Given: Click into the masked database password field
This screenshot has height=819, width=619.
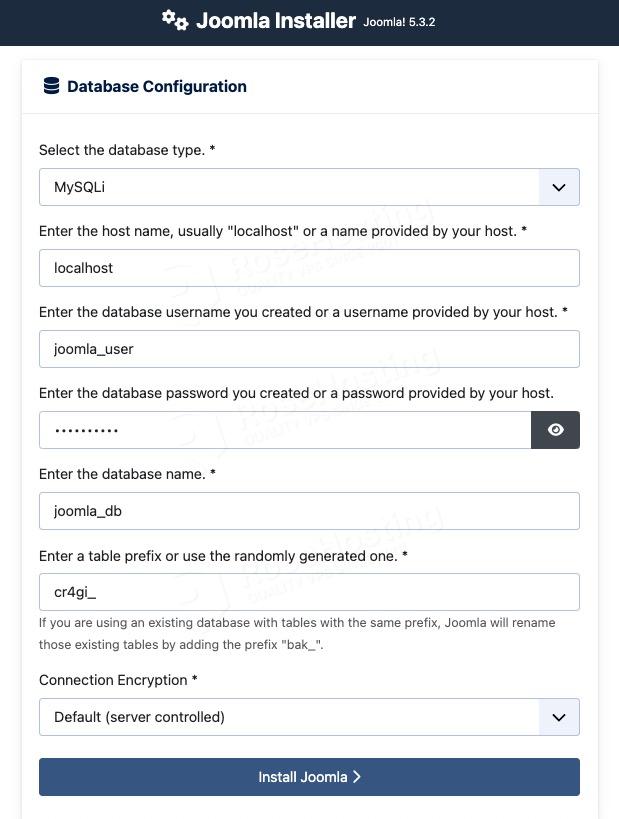Looking at the screenshot, I should (x=285, y=430).
